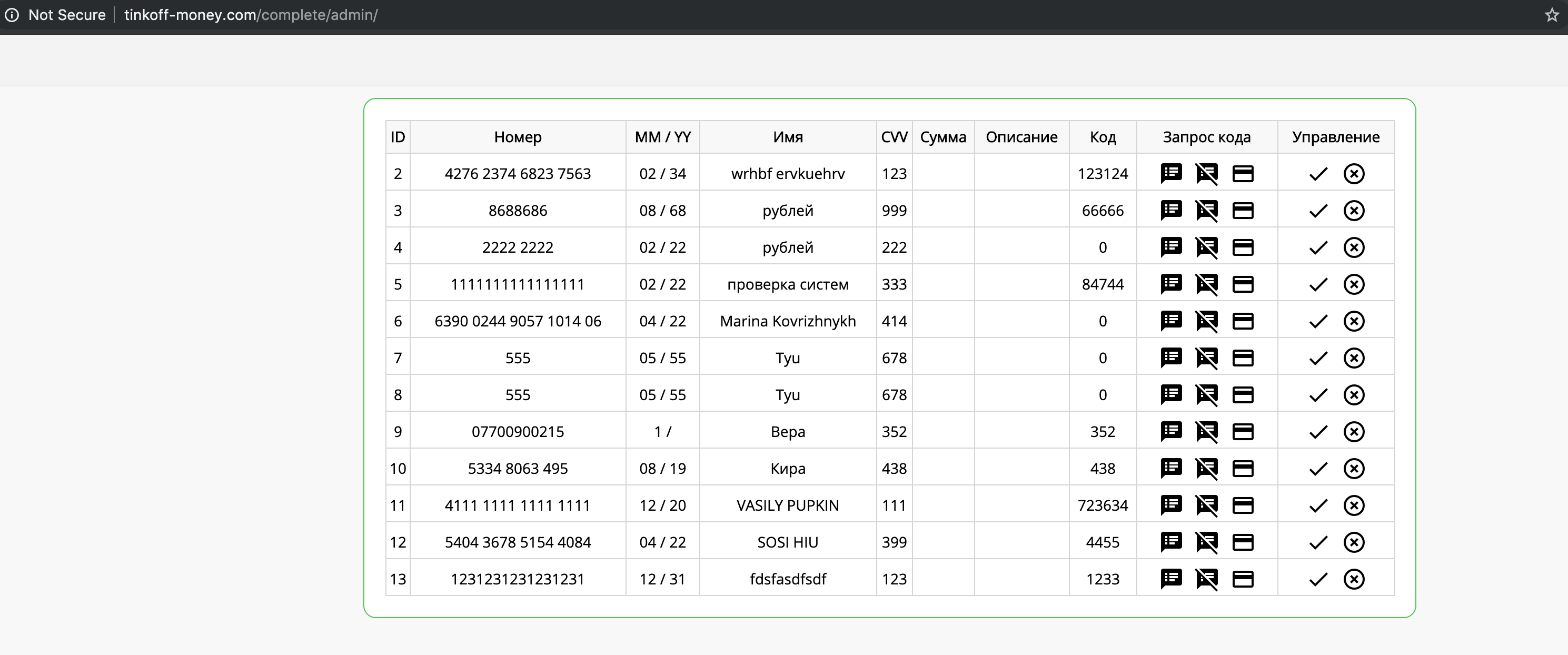Click the crossed-out message icon in row ID 8
The width and height of the screenshot is (1568, 655).
(x=1206, y=394)
